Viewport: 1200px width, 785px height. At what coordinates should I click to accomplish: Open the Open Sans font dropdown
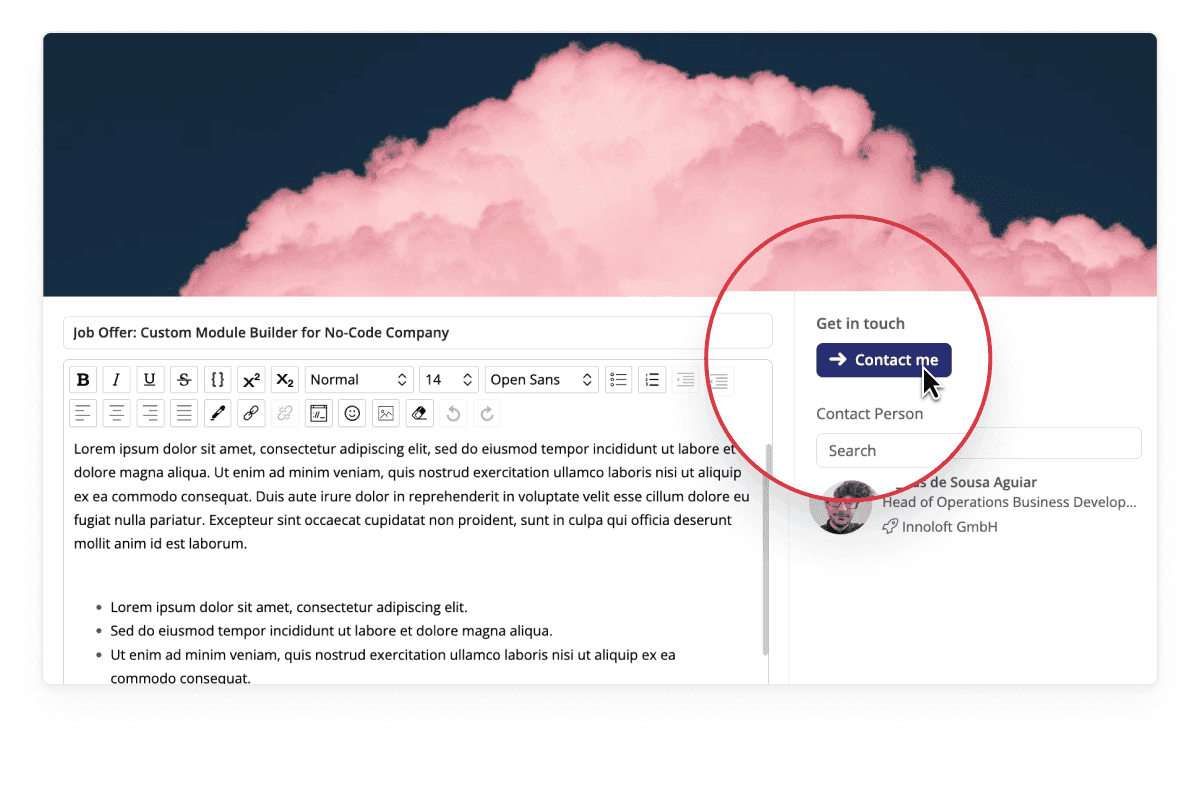click(x=541, y=380)
